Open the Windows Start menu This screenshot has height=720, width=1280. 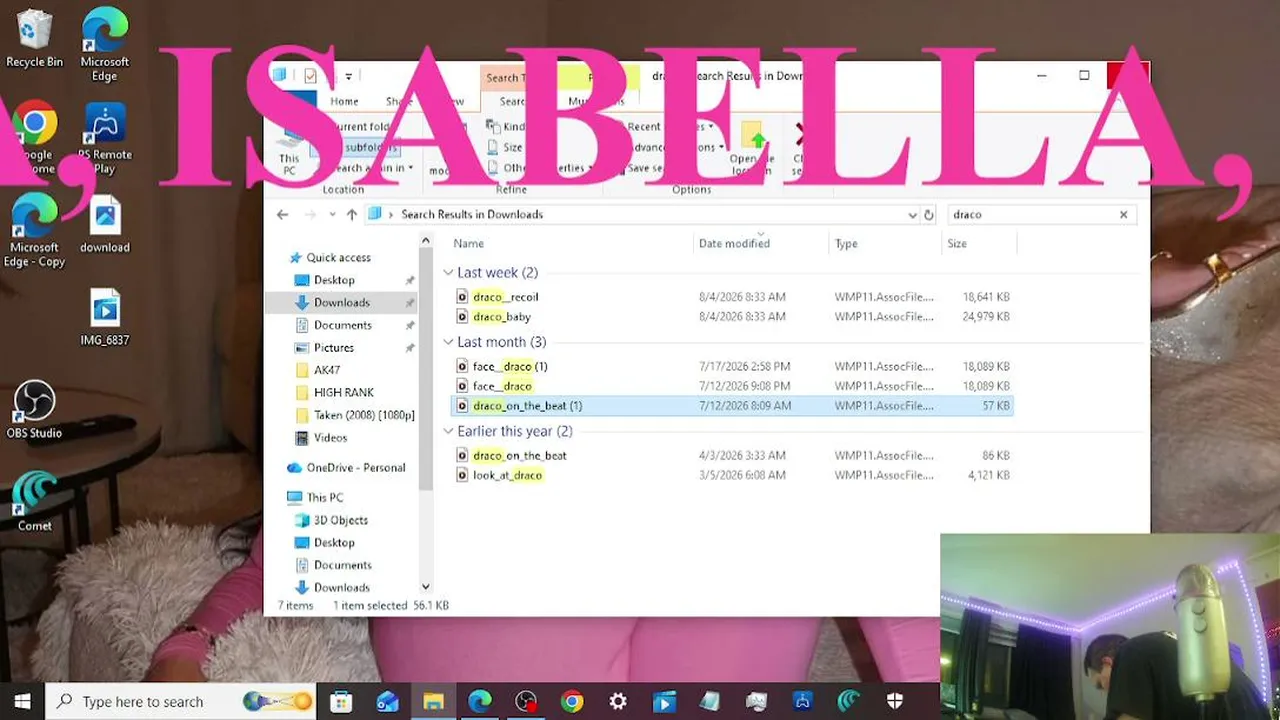tap(22, 701)
